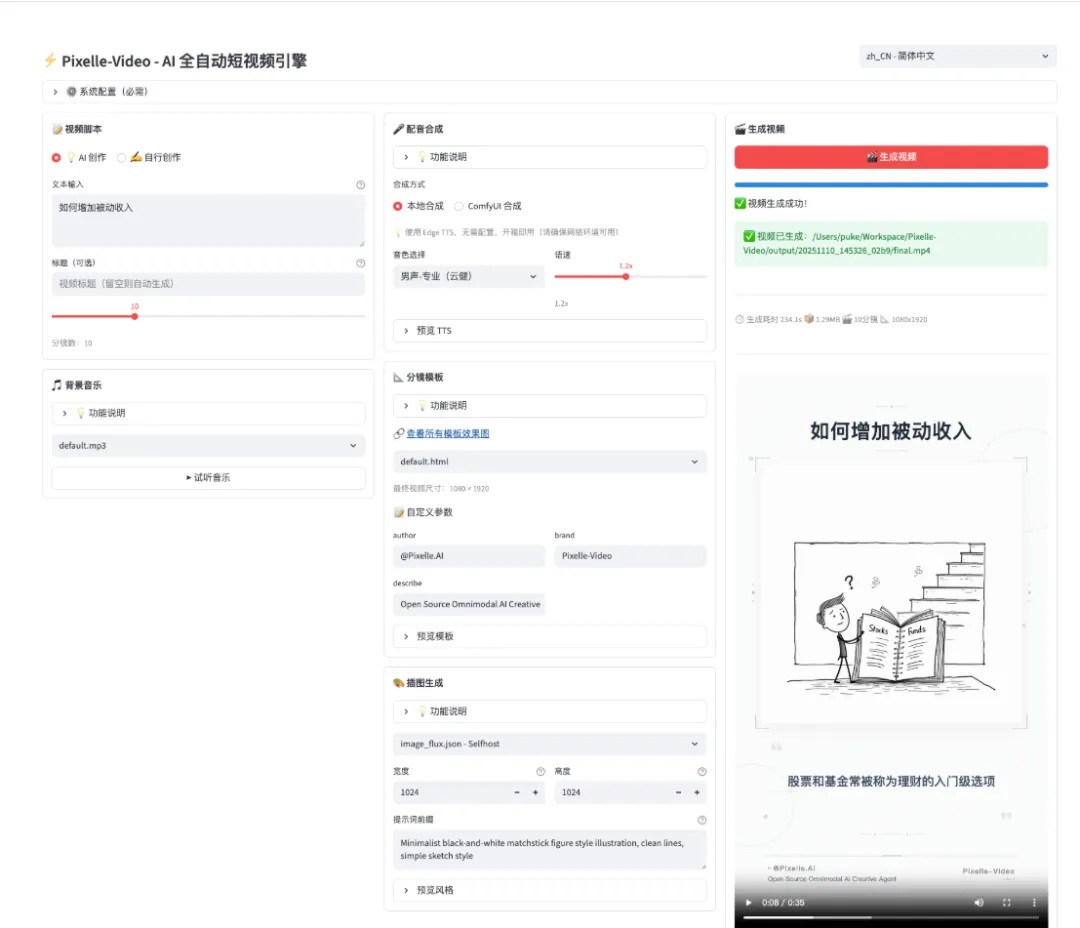Click the red 生成视频 button

[x=891, y=157]
